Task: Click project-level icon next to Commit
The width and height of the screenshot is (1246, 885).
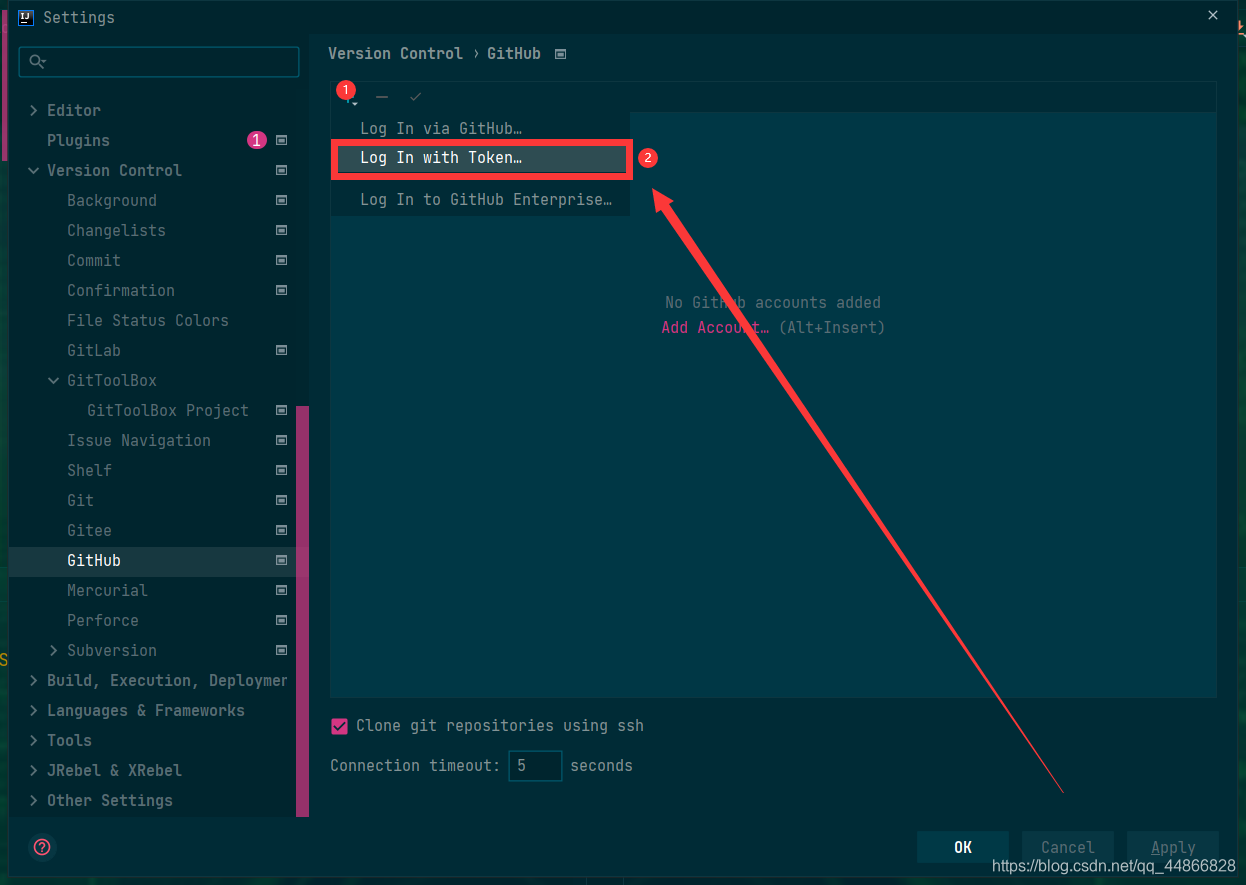Action: [282, 260]
